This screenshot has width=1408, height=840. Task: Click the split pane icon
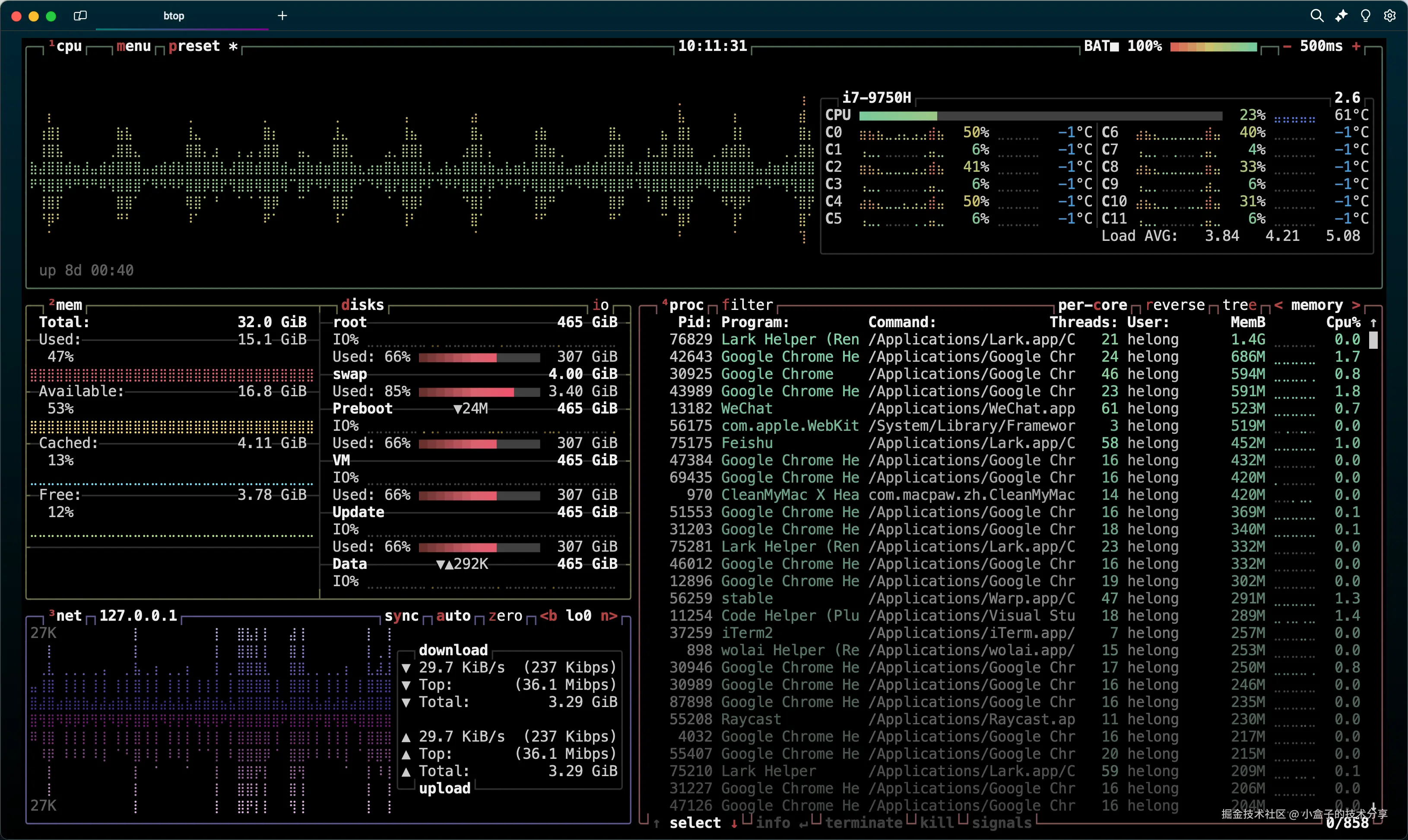80,16
